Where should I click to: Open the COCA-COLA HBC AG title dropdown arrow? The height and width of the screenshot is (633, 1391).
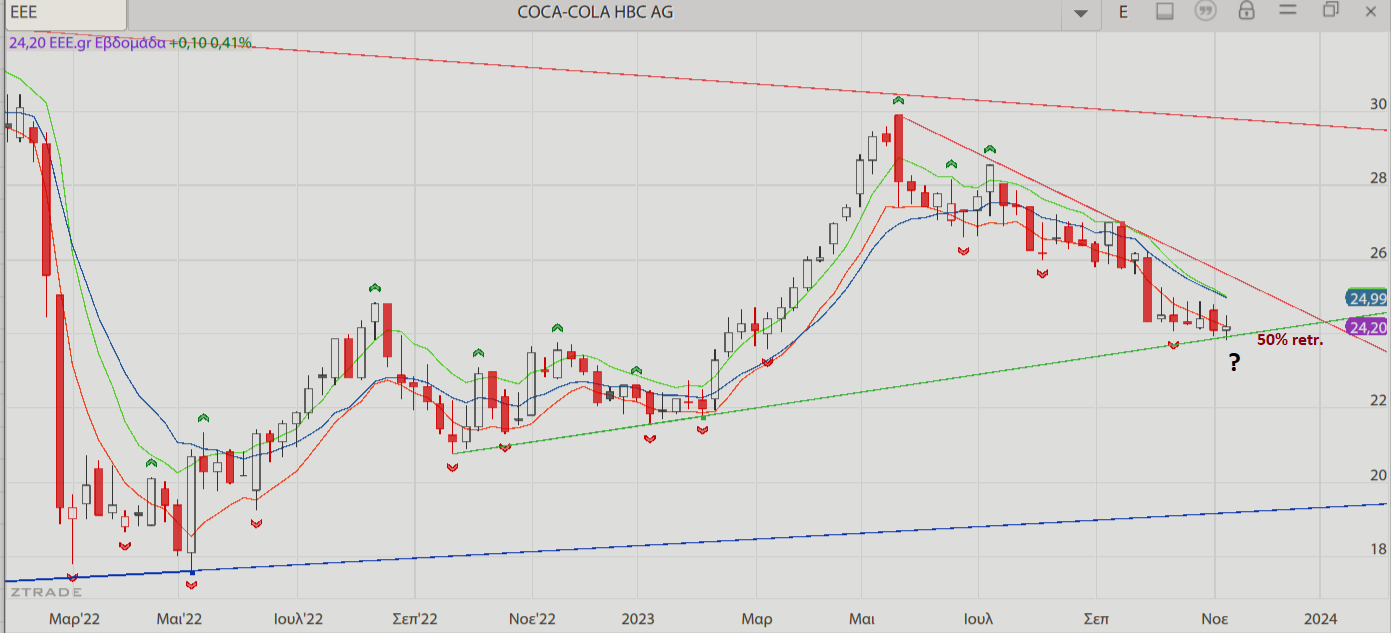tap(1081, 13)
